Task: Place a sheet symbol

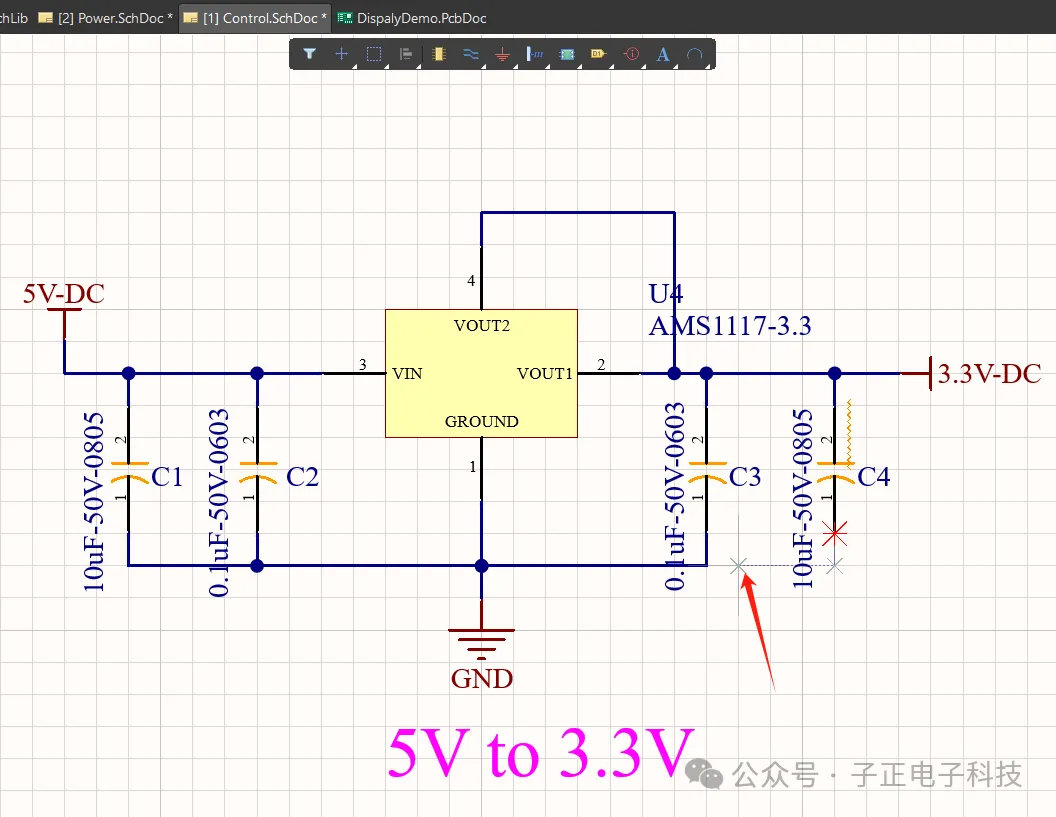Action: 567,54
